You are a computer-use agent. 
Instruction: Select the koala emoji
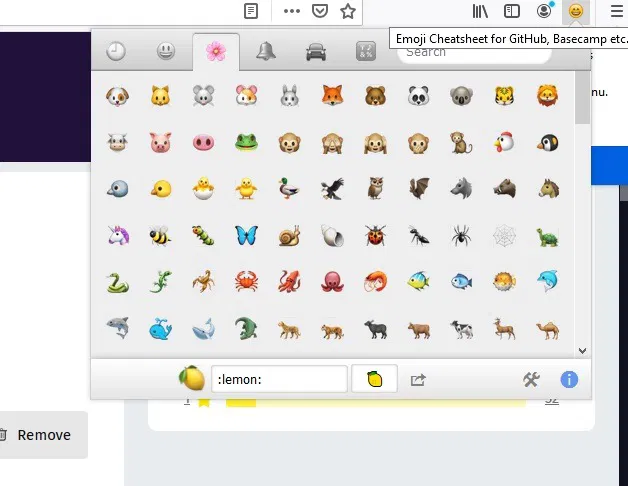pos(461,96)
